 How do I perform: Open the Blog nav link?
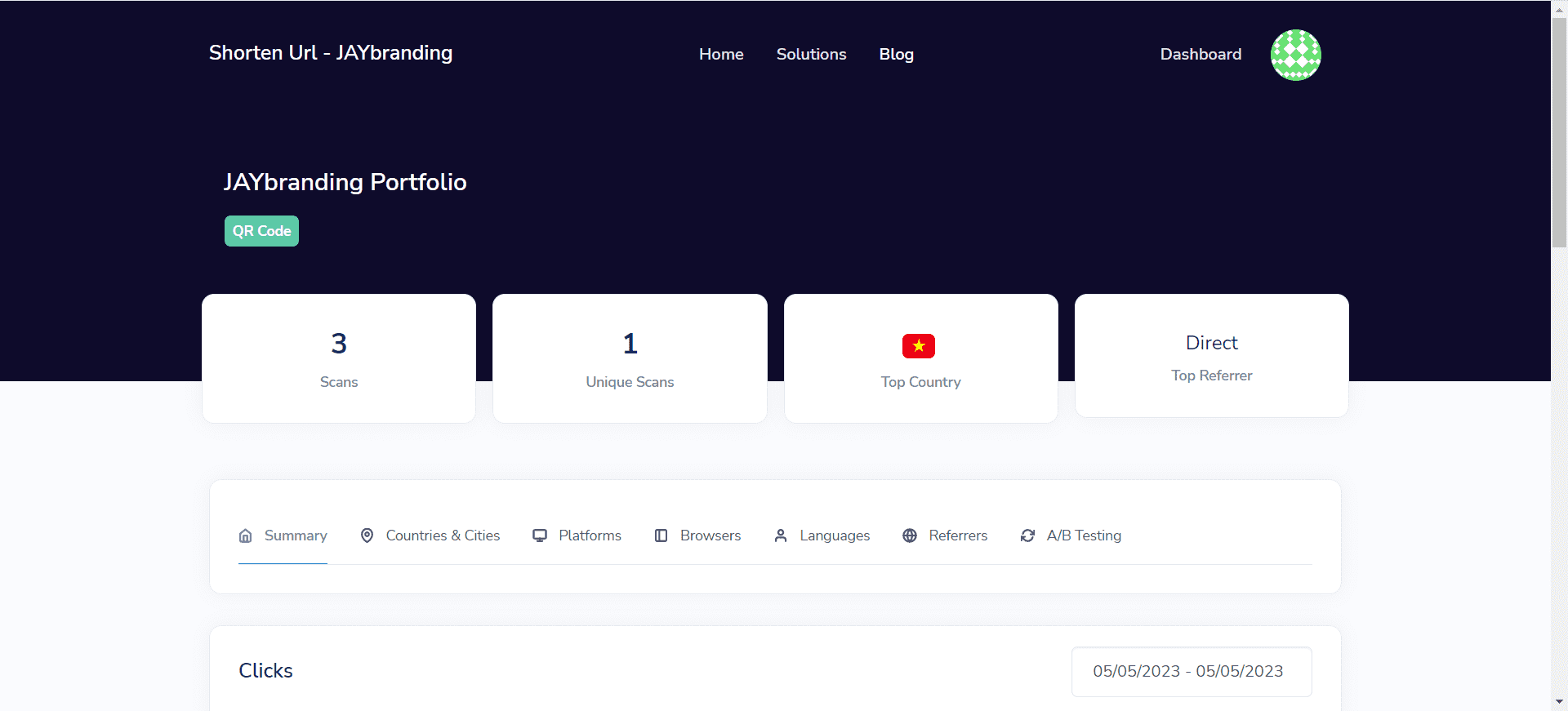point(896,54)
